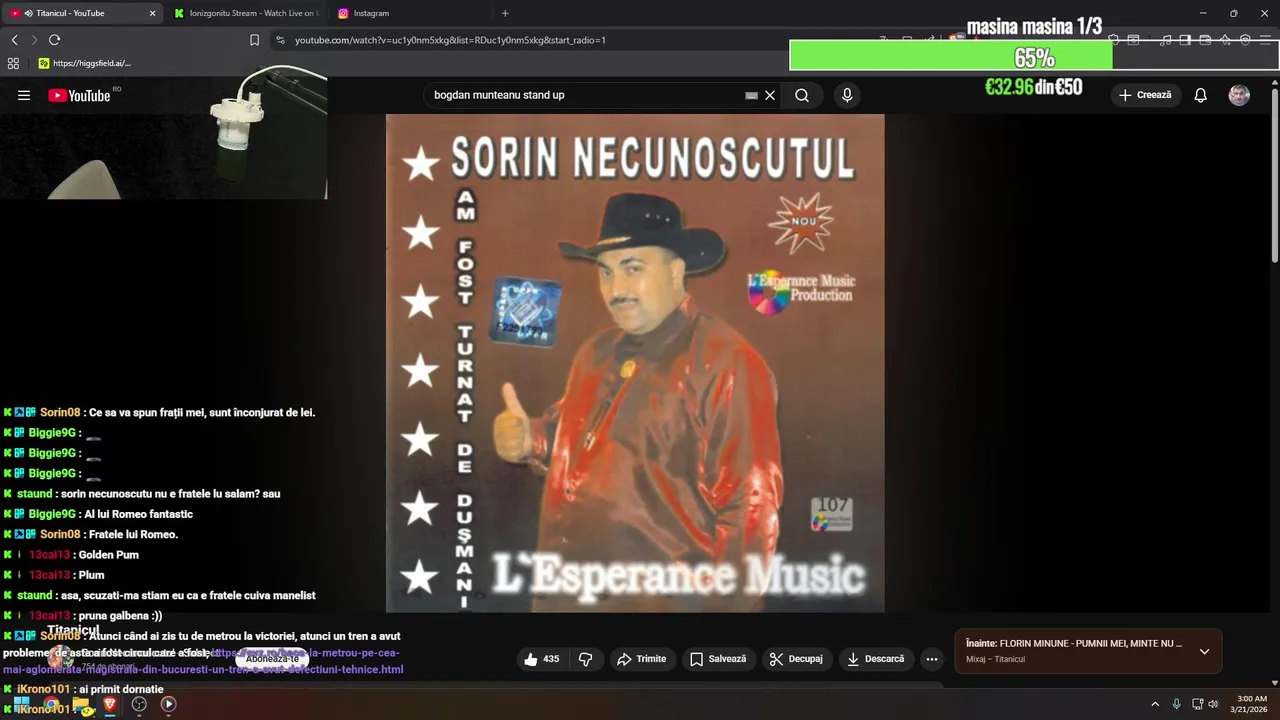Click the magnifying glass search button

pos(802,95)
